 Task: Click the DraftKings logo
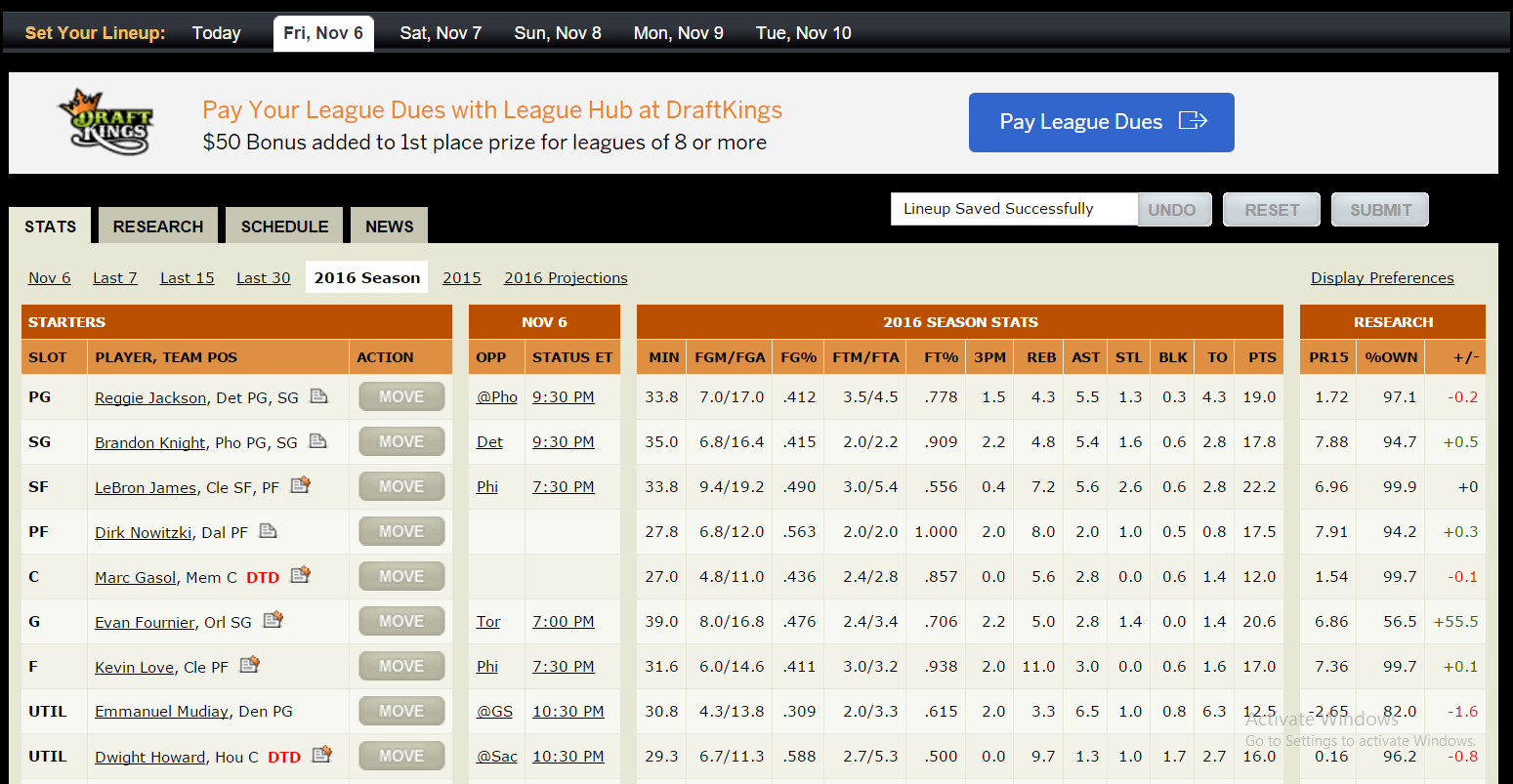pyautogui.click(x=105, y=123)
